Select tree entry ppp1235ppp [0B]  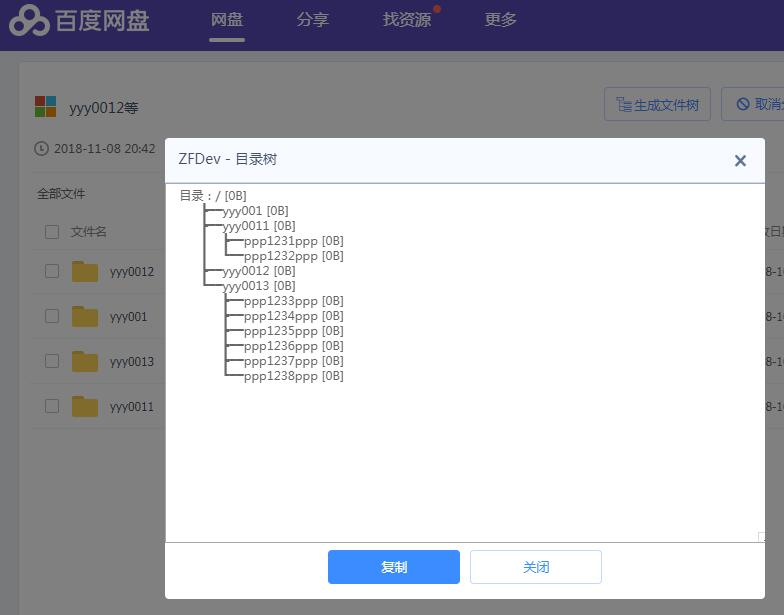294,331
